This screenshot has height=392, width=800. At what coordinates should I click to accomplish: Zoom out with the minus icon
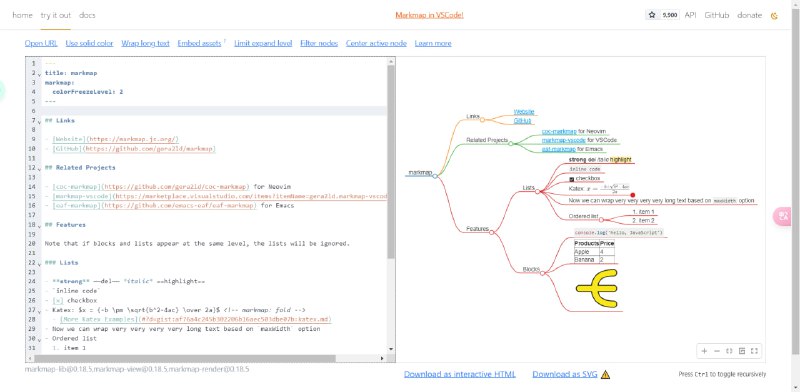point(716,351)
